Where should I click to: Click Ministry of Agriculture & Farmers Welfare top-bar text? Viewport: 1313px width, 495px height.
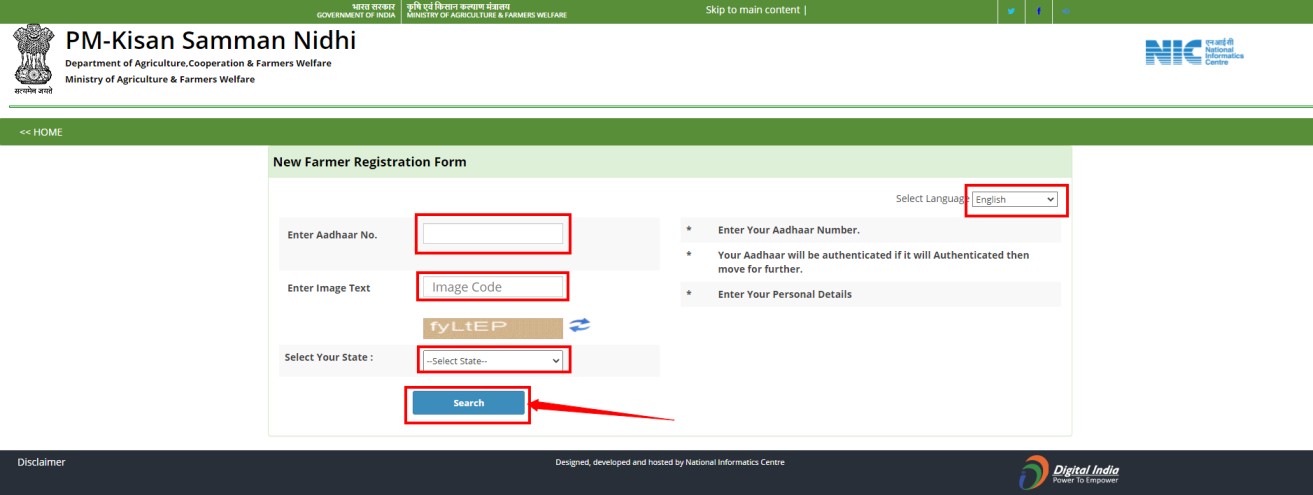pyautogui.click(x=487, y=11)
